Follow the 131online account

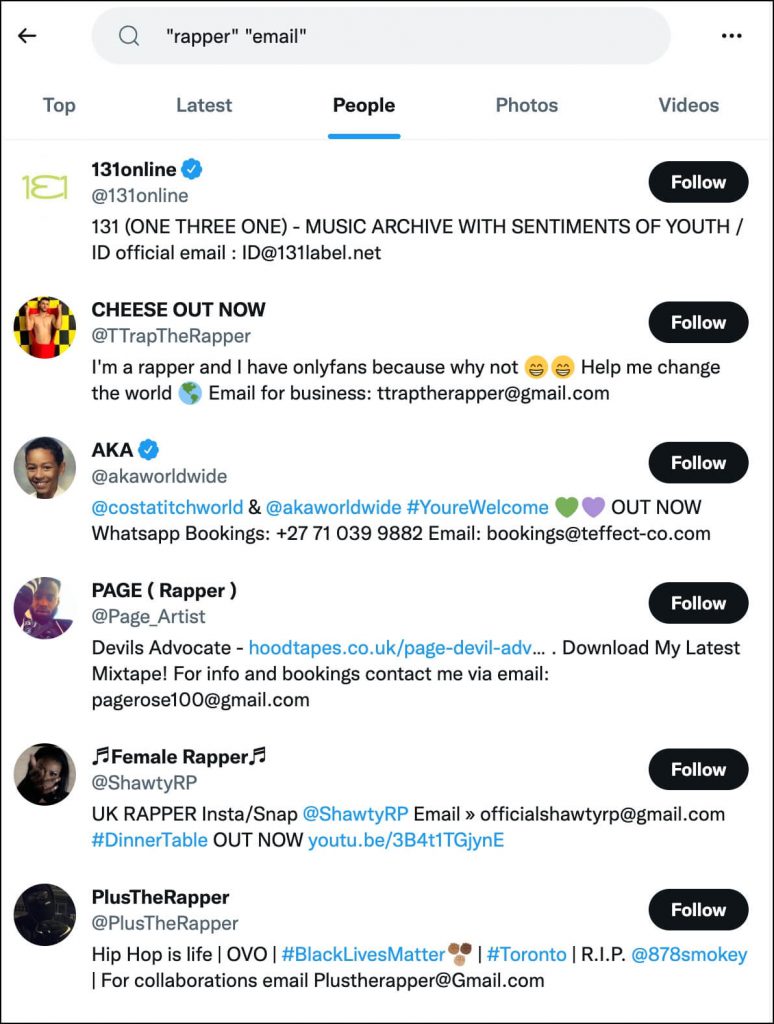[x=698, y=182]
